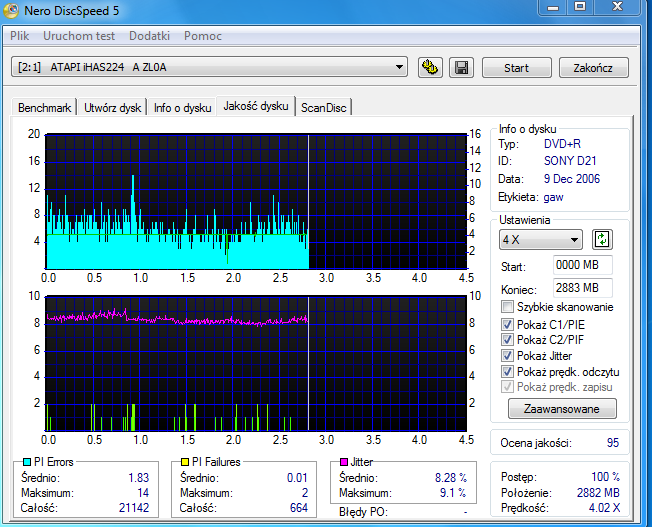Viewport: 652px width, 527px height.
Task: Click the Błędy PO label
Action: point(363,512)
